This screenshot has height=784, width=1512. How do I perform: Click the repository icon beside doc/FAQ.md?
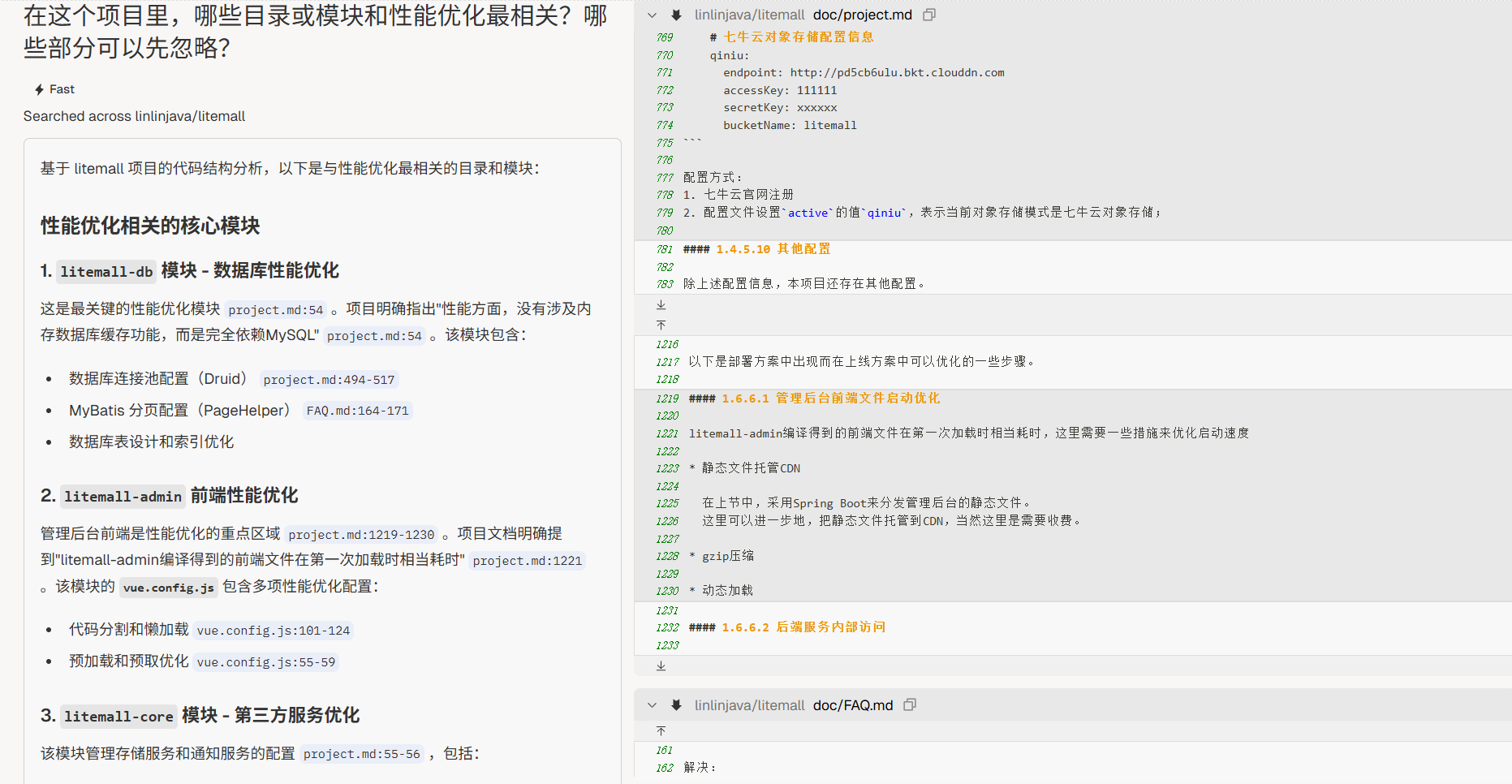[x=676, y=705]
